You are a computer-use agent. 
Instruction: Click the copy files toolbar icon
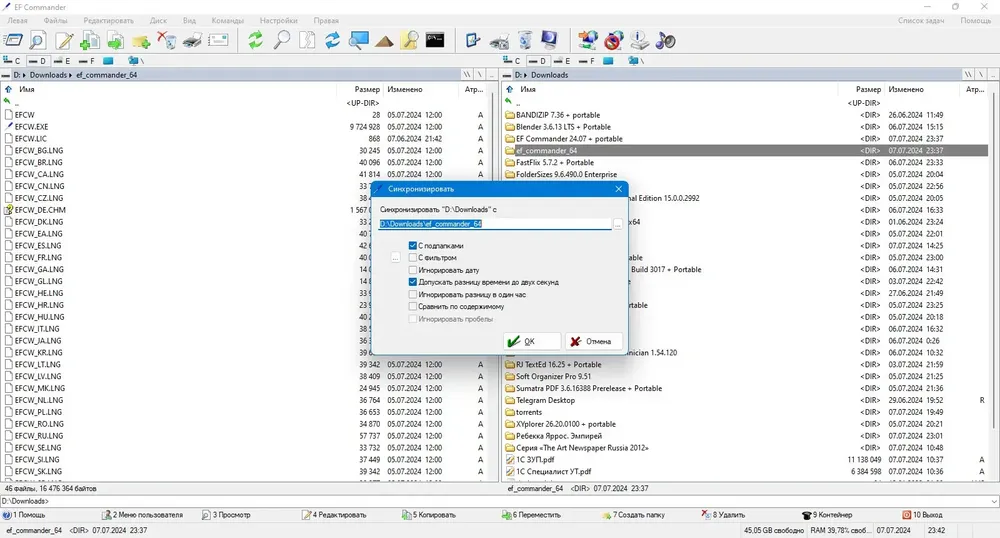click(x=89, y=41)
